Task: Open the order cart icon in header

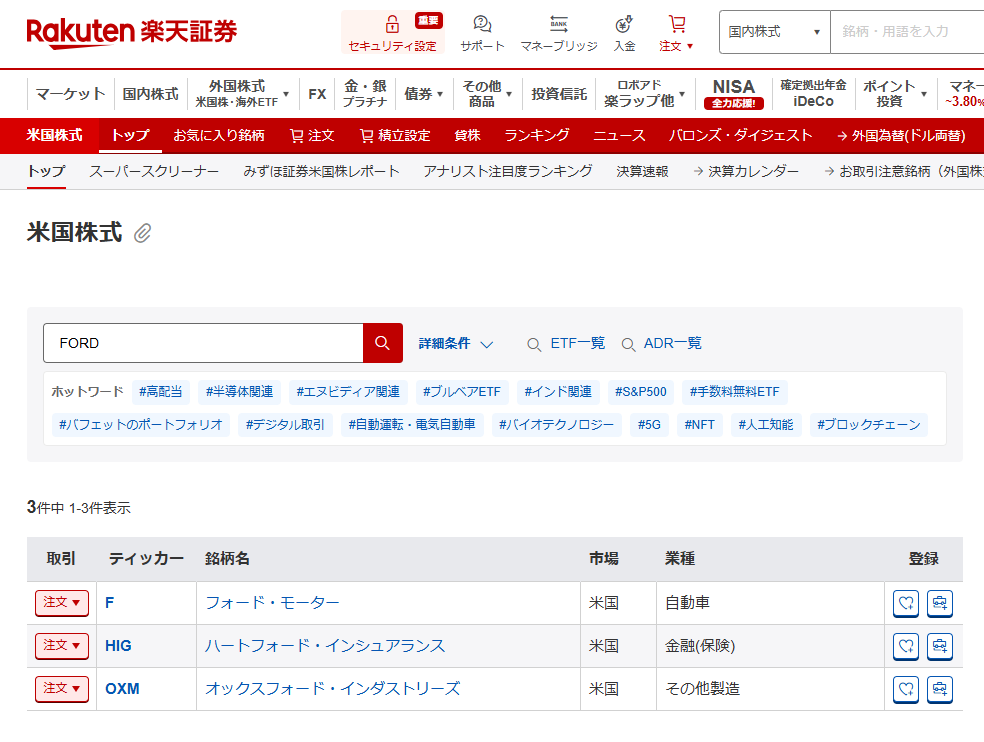Action: pos(676,24)
